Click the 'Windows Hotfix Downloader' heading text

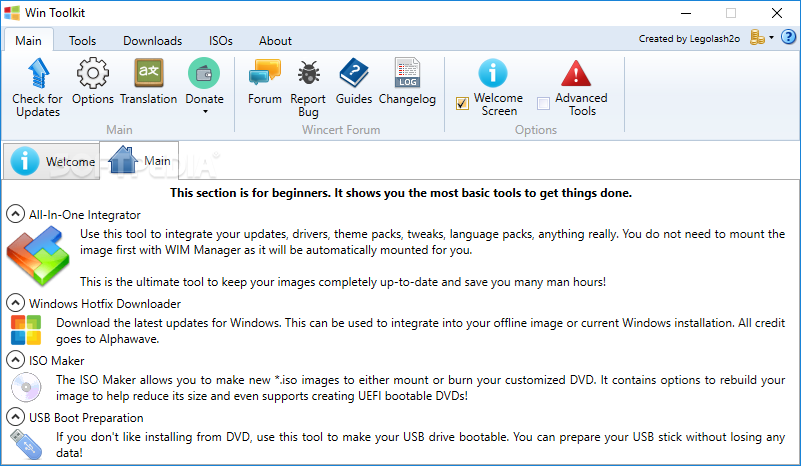(105, 304)
